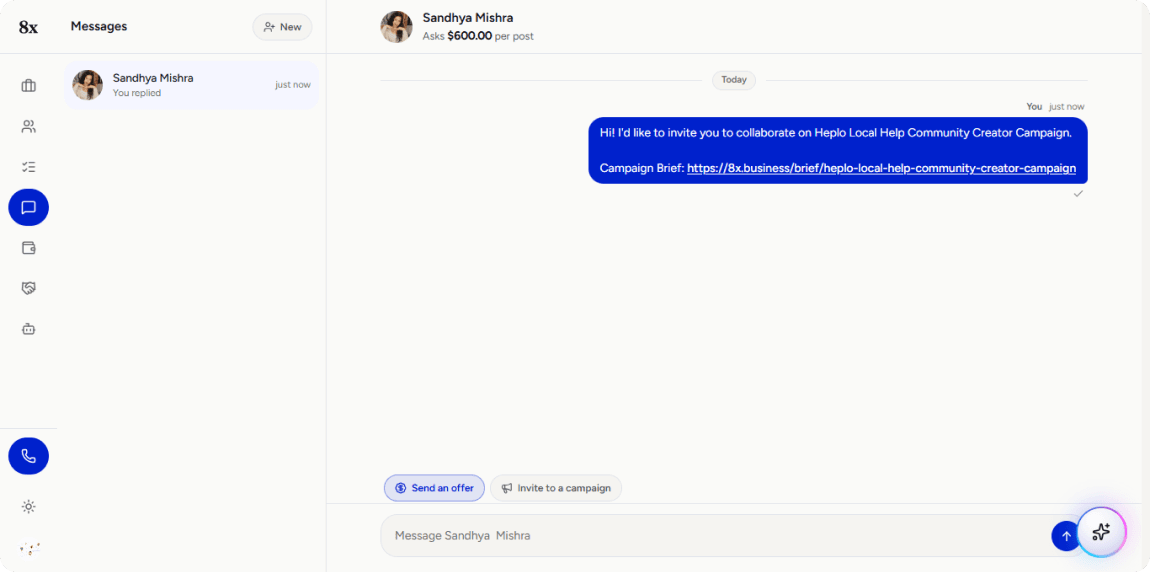Click Sandhya Mishra's avatar in chat header
Viewport: 1150px width, 572px height.
[x=396, y=27]
